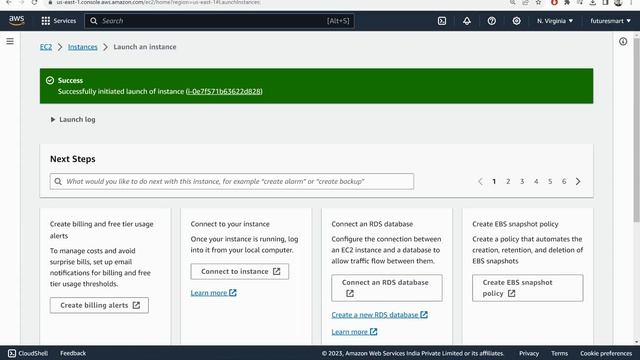Open the Privacy footer link
This screenshot has width=640, height=360.
pyautogui.click(x=529, y=353)
